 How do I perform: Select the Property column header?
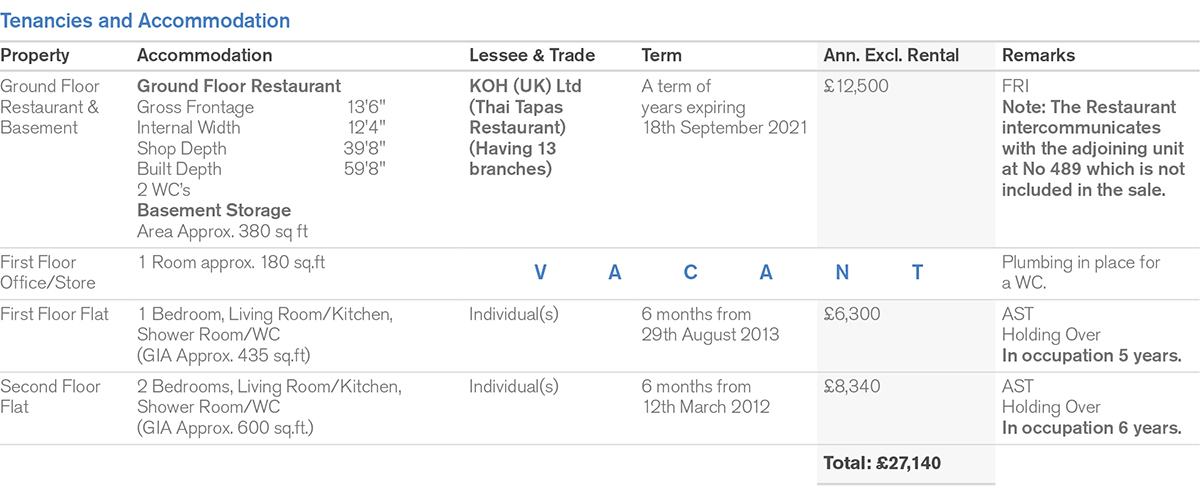pos(35,56)
